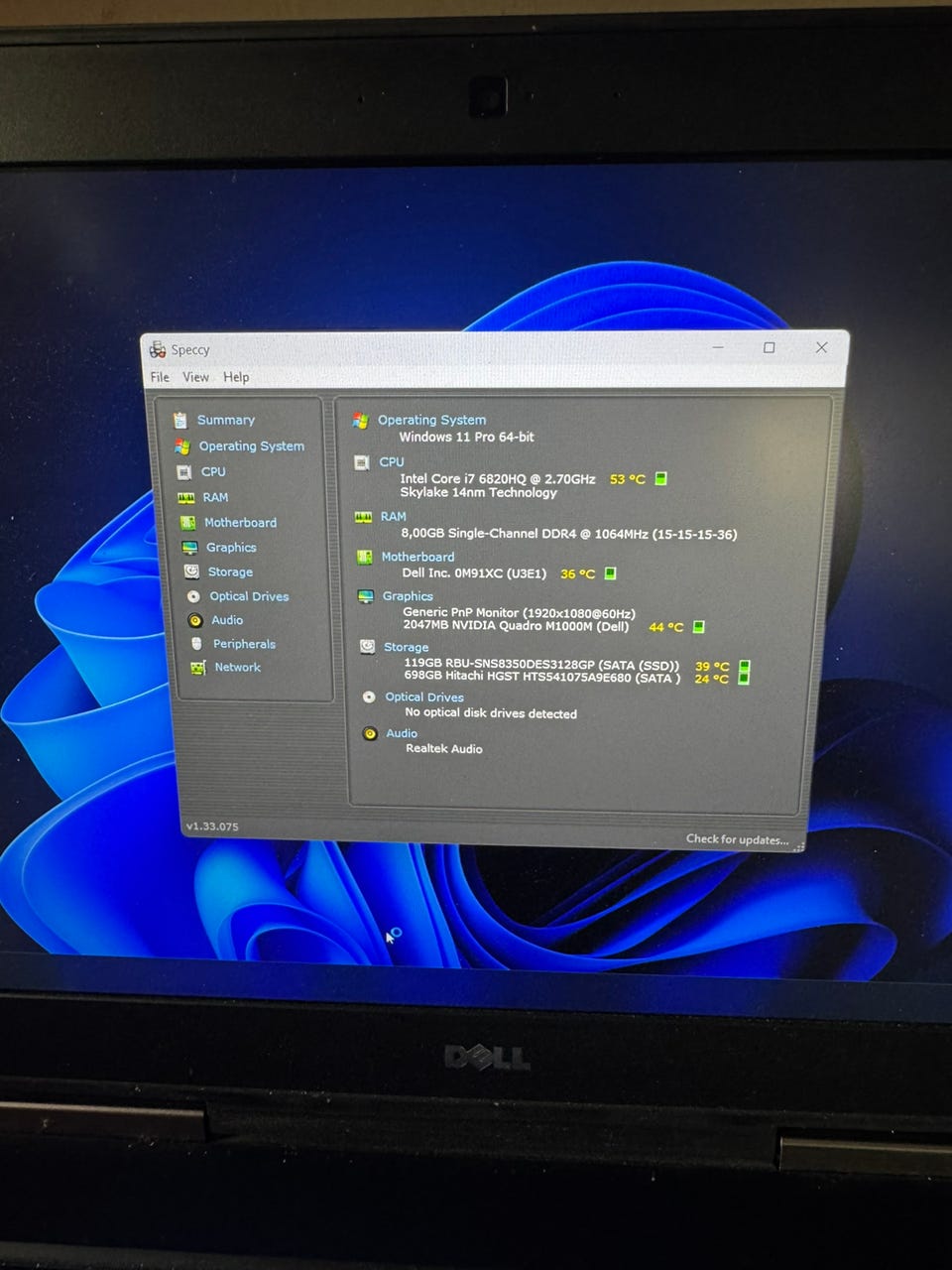Viewport: 952px width, 1270px height.
Task: Click the Network card icon in sidebar
Action: 198,668
